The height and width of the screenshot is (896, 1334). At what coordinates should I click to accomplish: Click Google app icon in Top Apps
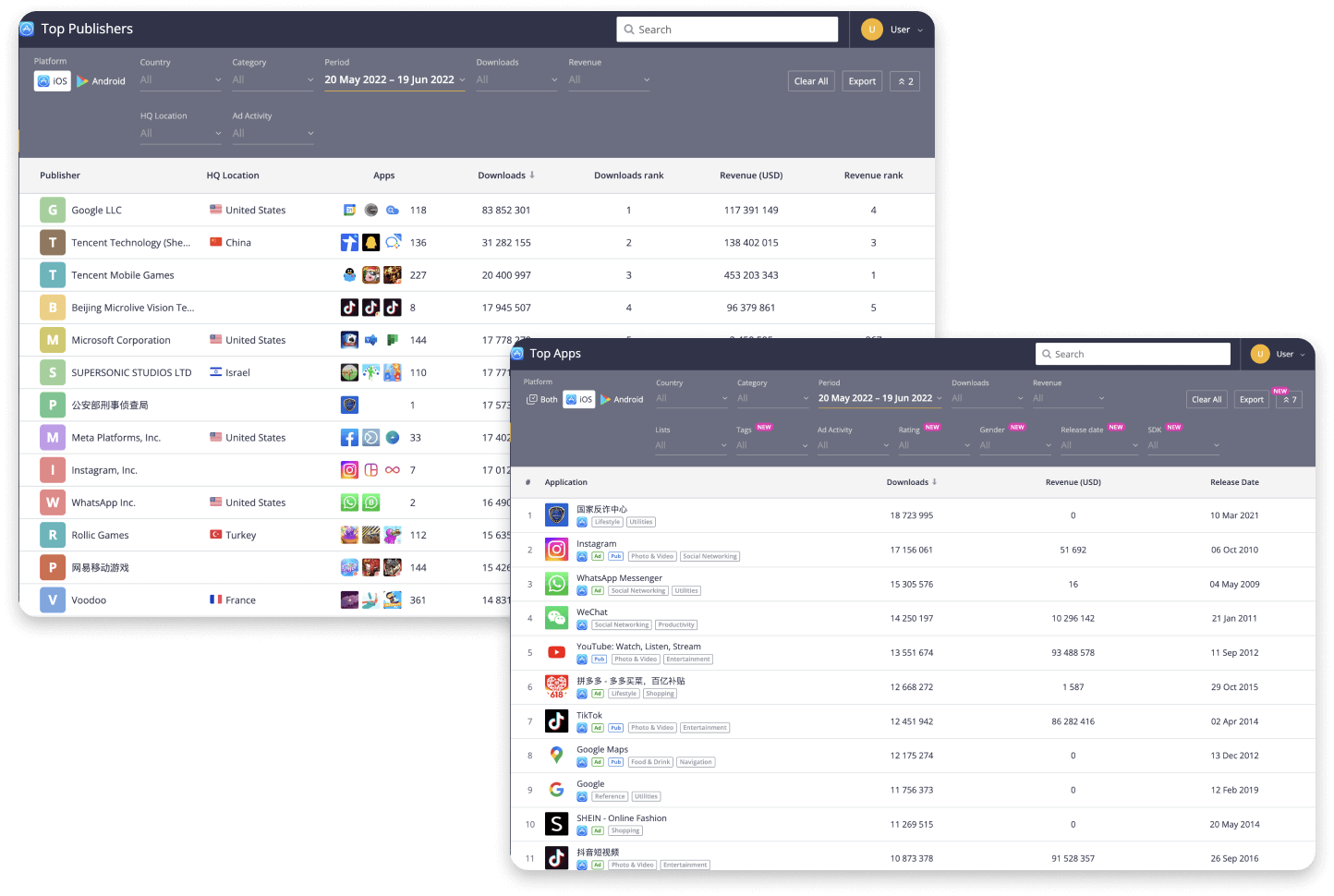coord(556,790)
